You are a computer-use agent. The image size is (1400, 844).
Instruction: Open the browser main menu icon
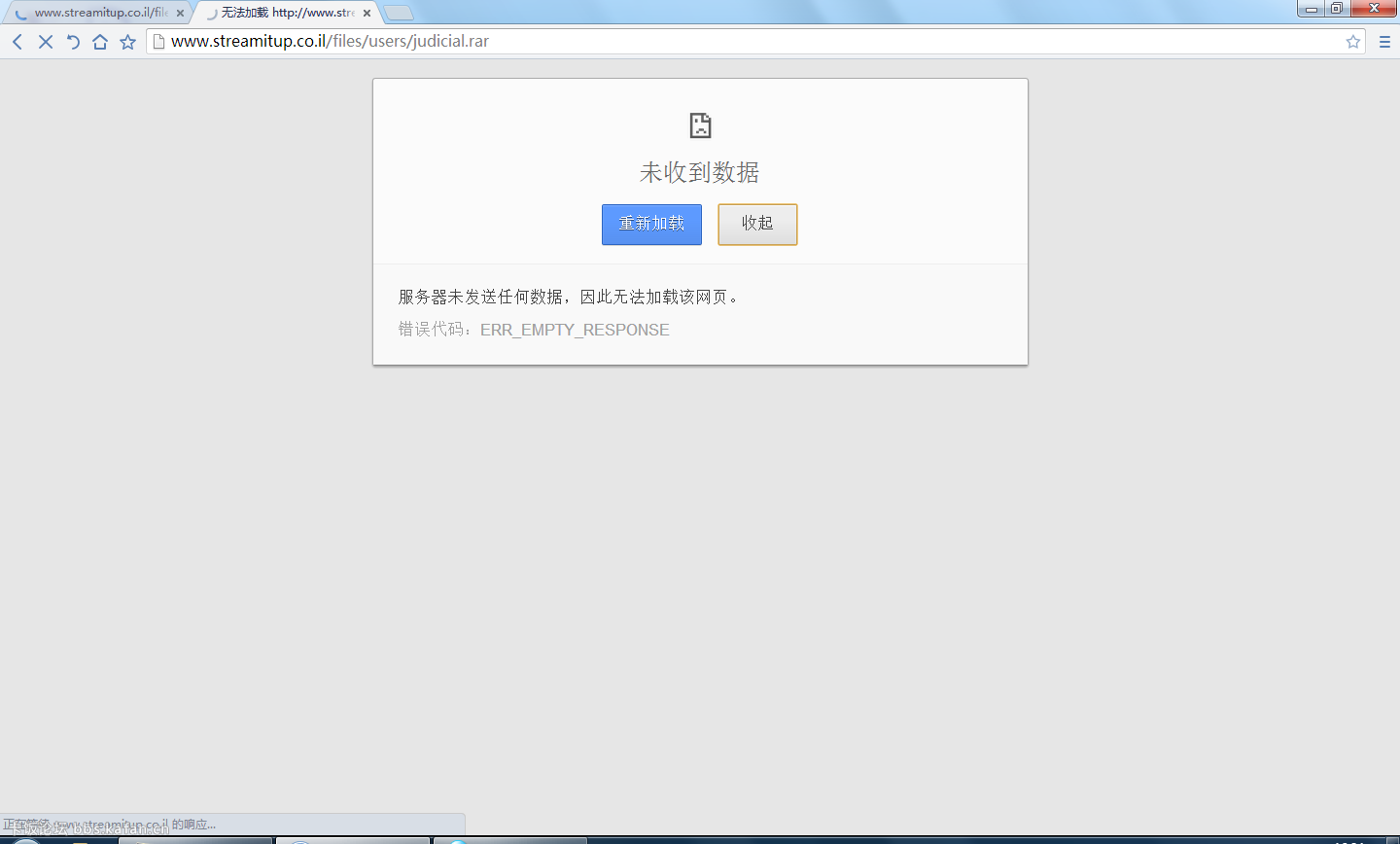coord(1384,42)
